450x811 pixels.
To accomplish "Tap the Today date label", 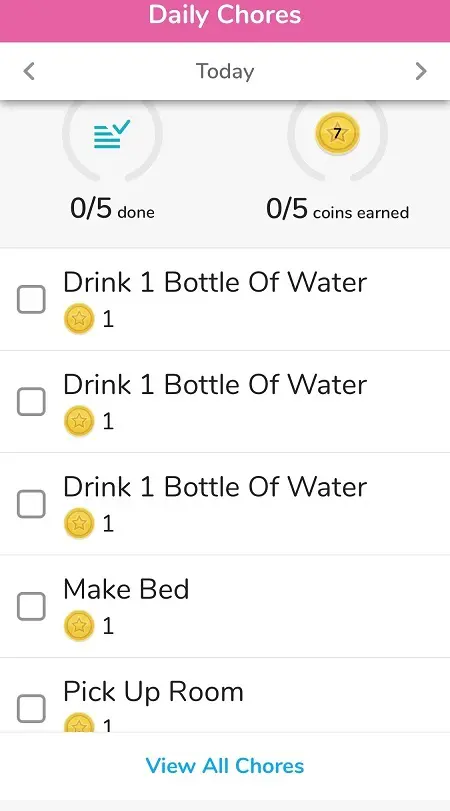I will [x=225, y=71].
